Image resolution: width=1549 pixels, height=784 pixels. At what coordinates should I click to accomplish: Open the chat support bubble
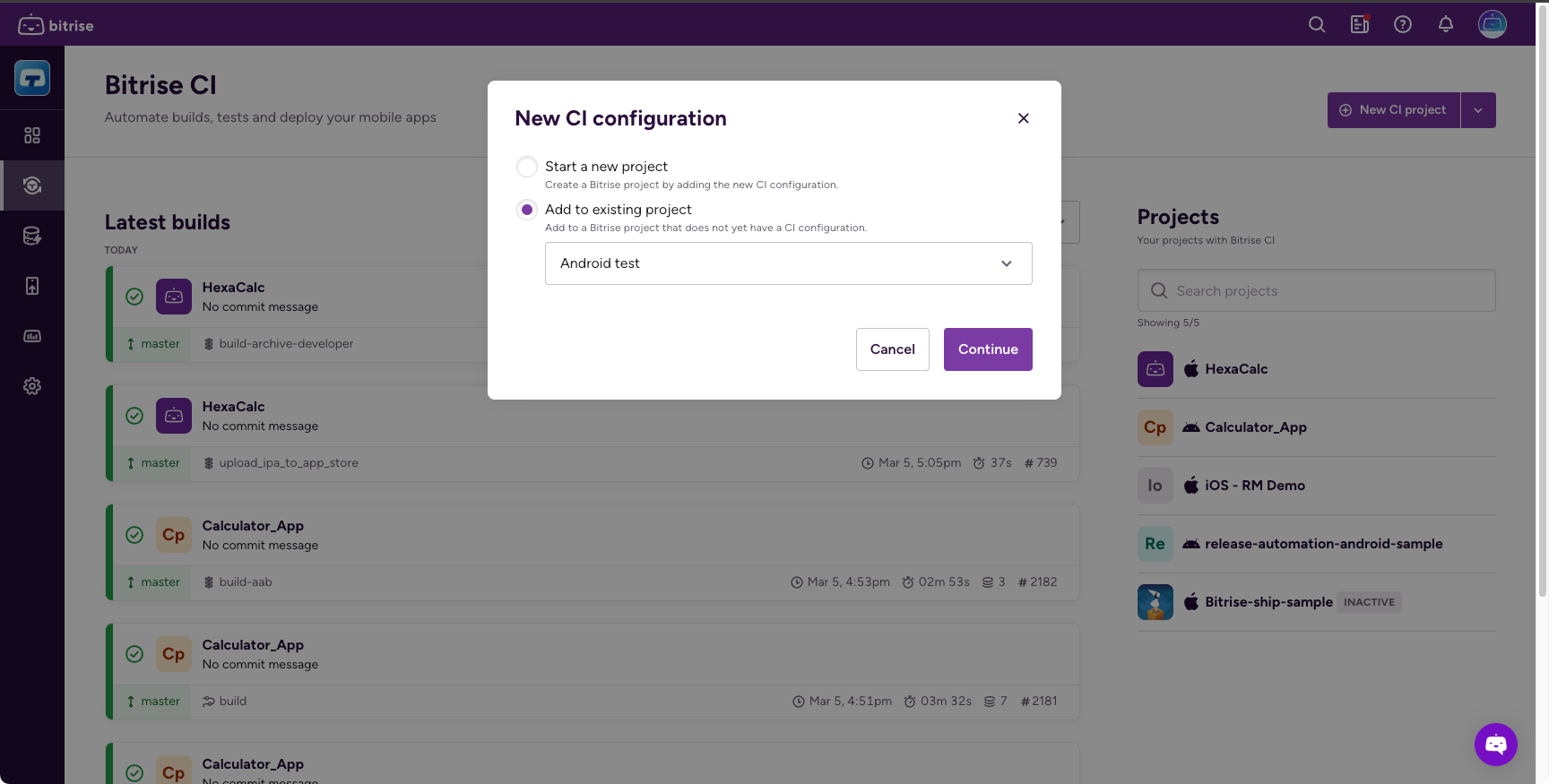coord(1495,745)
